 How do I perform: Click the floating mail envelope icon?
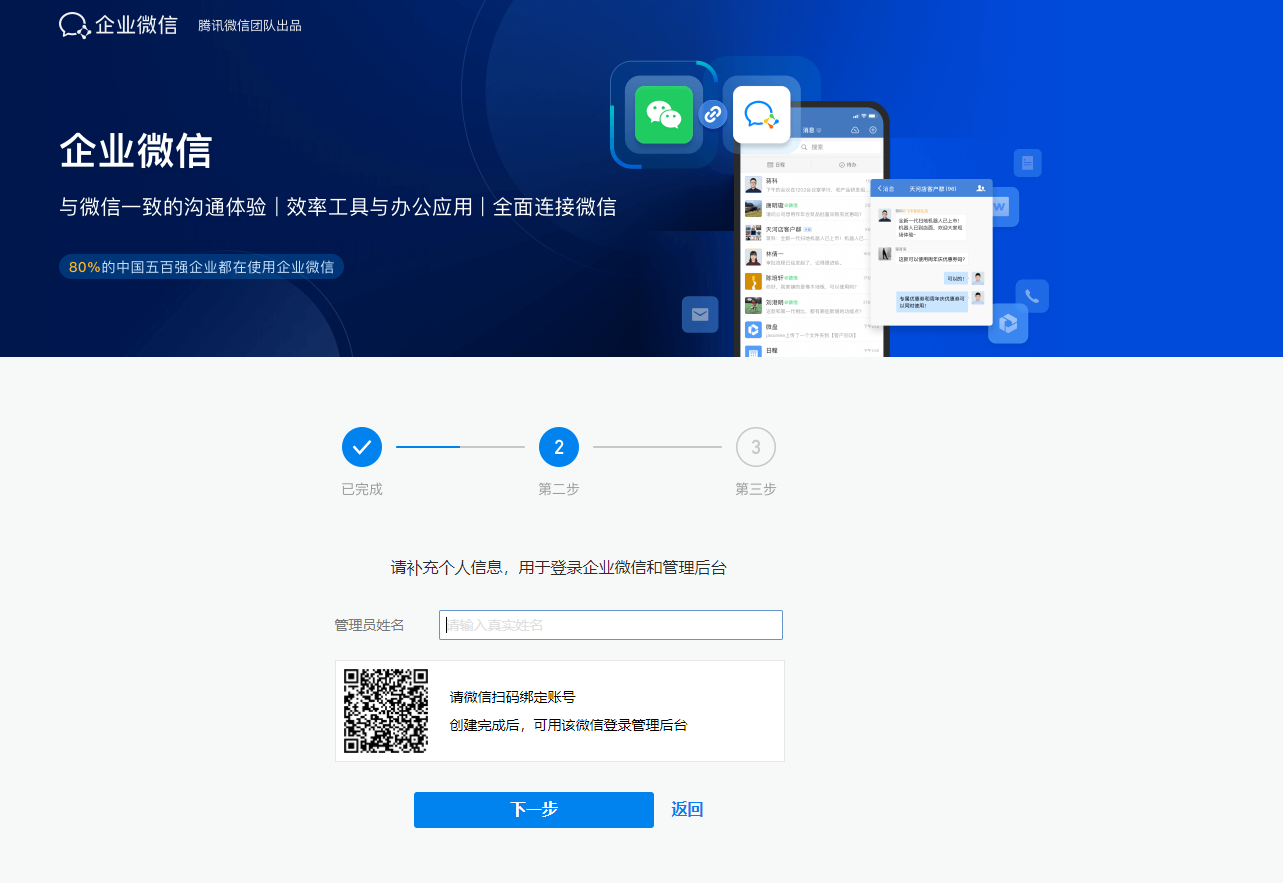pyautogui.click(x=700, y=314)
